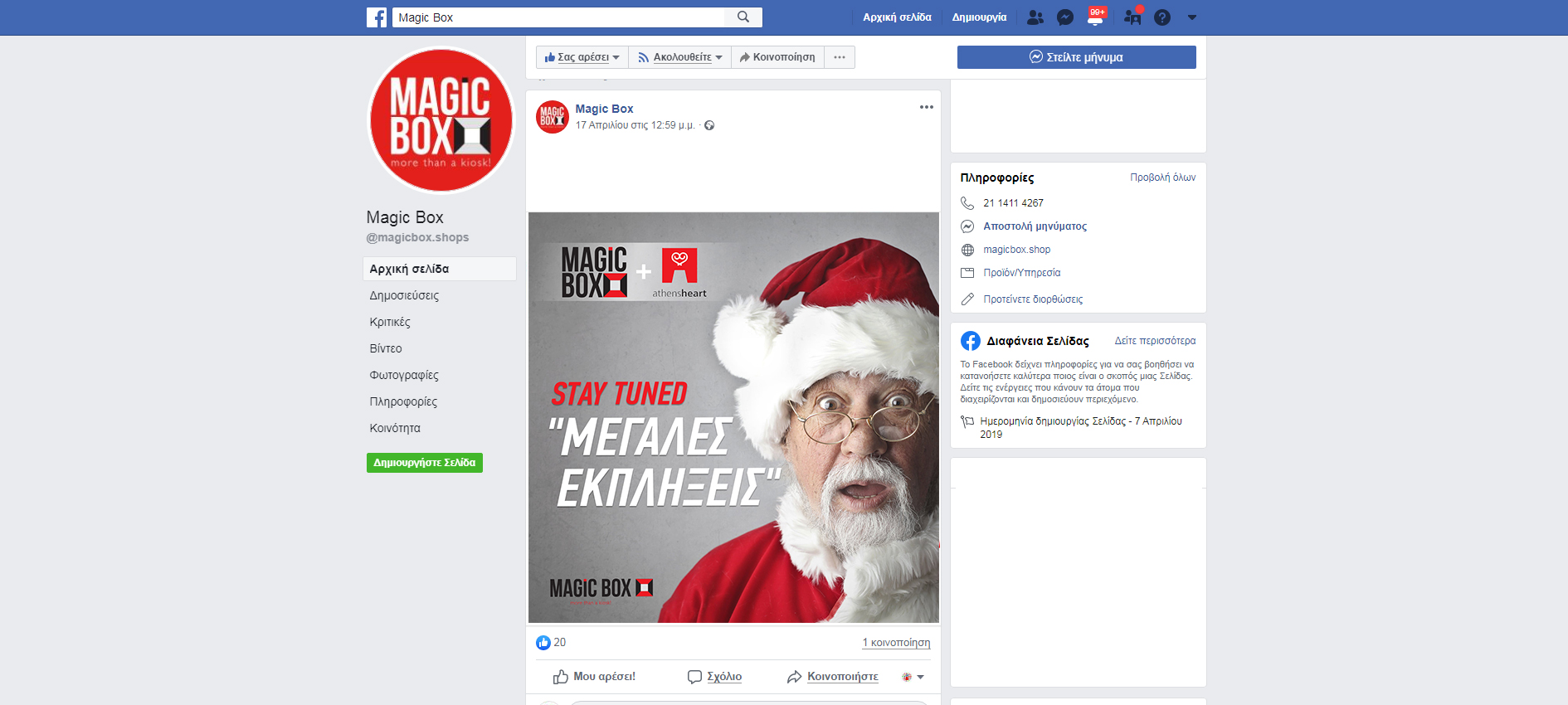The height and width of the screenshot is (705, 1568).
Task: Toggle the 'Σας αρέσει' page like button
Action: pos(582,57)
